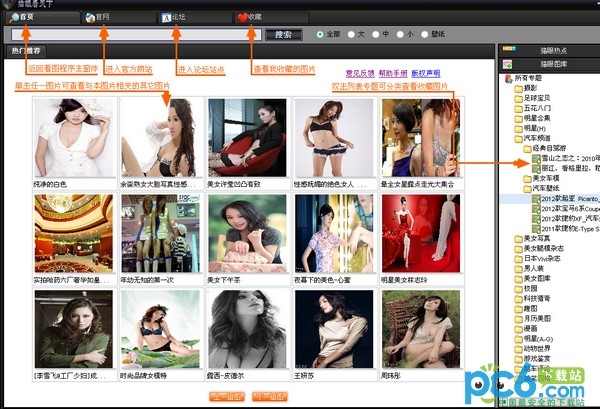Click the album icon beside 丽江、香格里拉
Image resolution: width=600 pixels, height=409 pixels.
point(536,168)
